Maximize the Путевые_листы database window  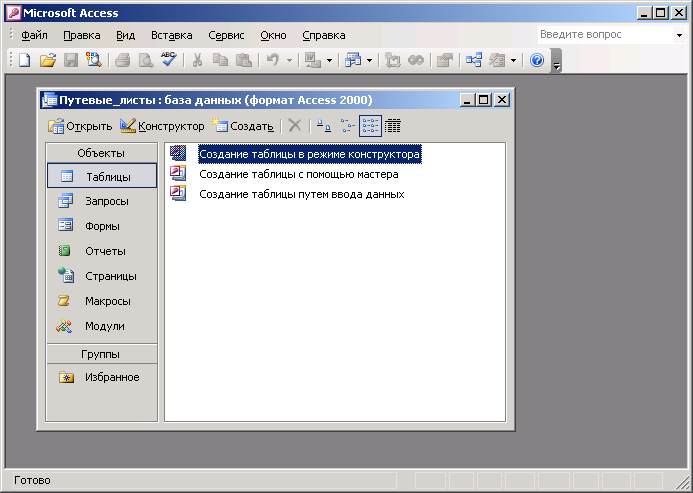point(484,100)
